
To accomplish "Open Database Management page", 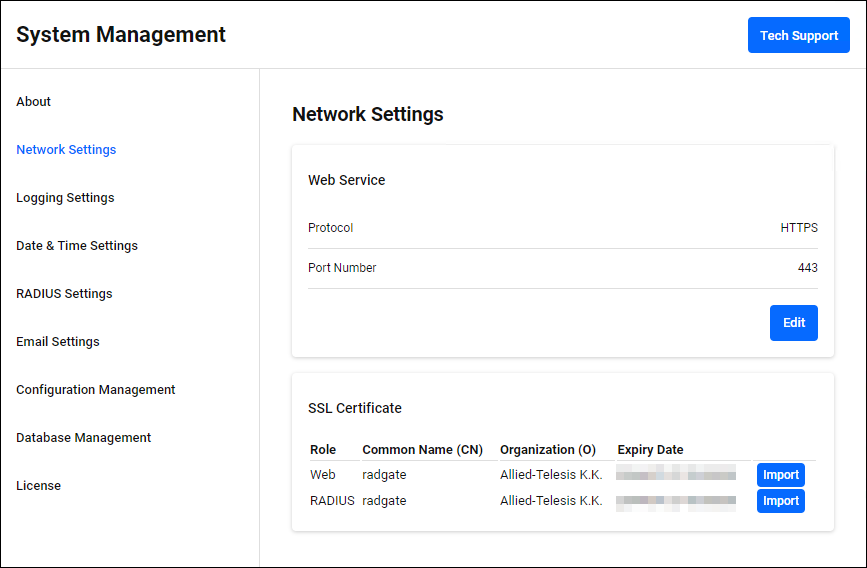I will click(x=84, y=438).
